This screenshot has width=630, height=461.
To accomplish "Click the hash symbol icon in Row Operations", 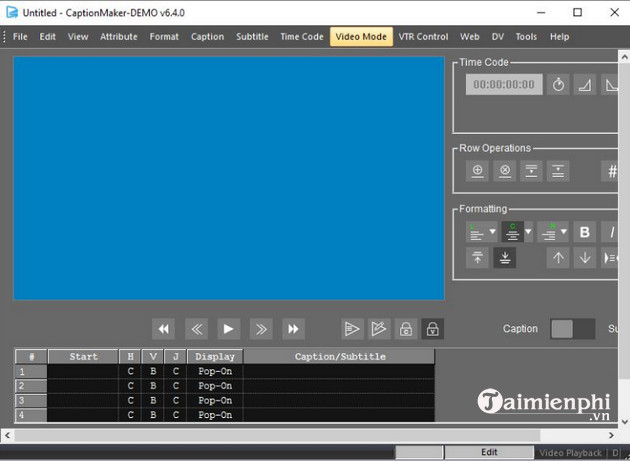I will coord(612,171).
